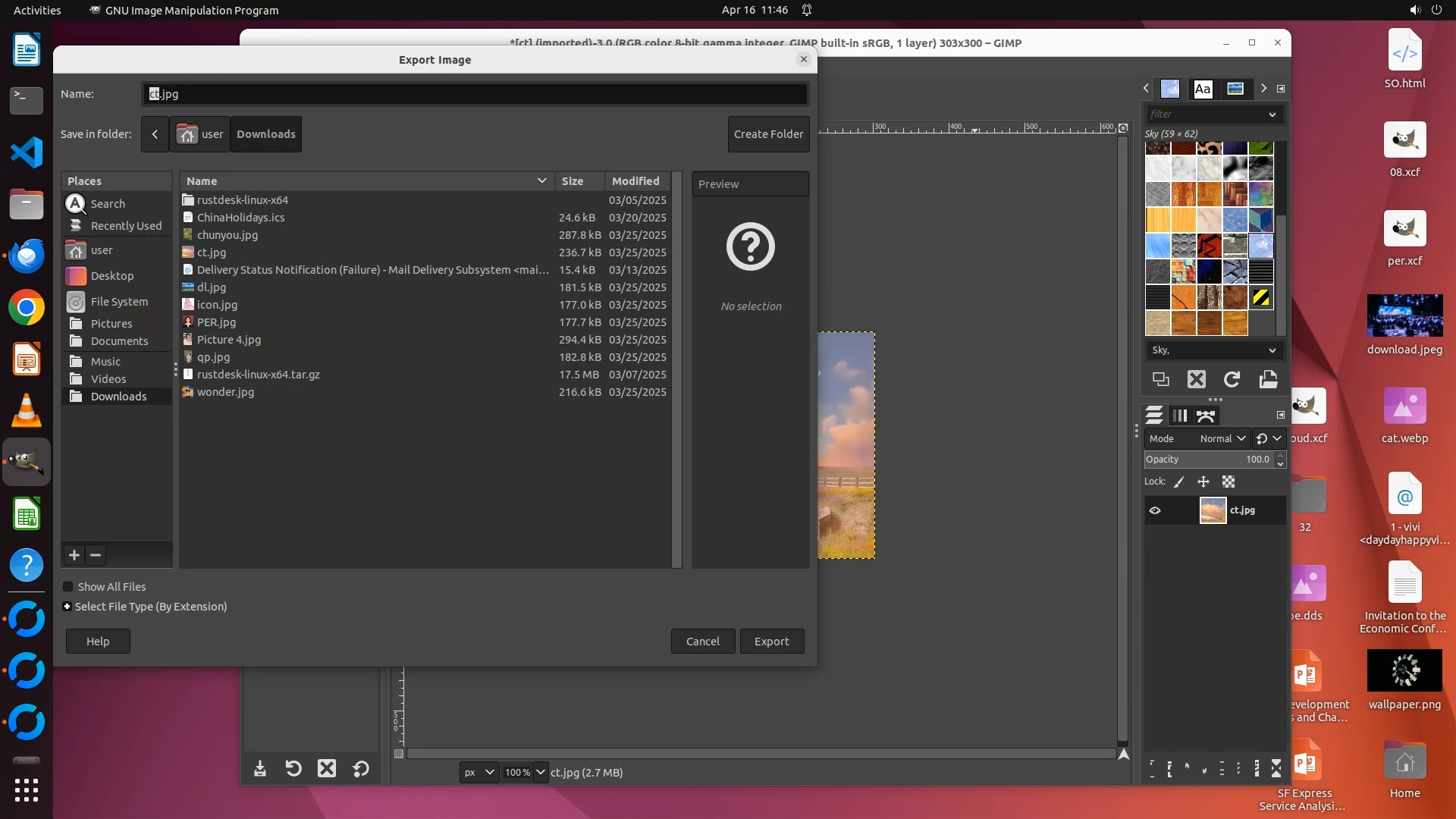Open the Fonts tab in dock
This screenshot has width=1456, height=819.
1203,89
